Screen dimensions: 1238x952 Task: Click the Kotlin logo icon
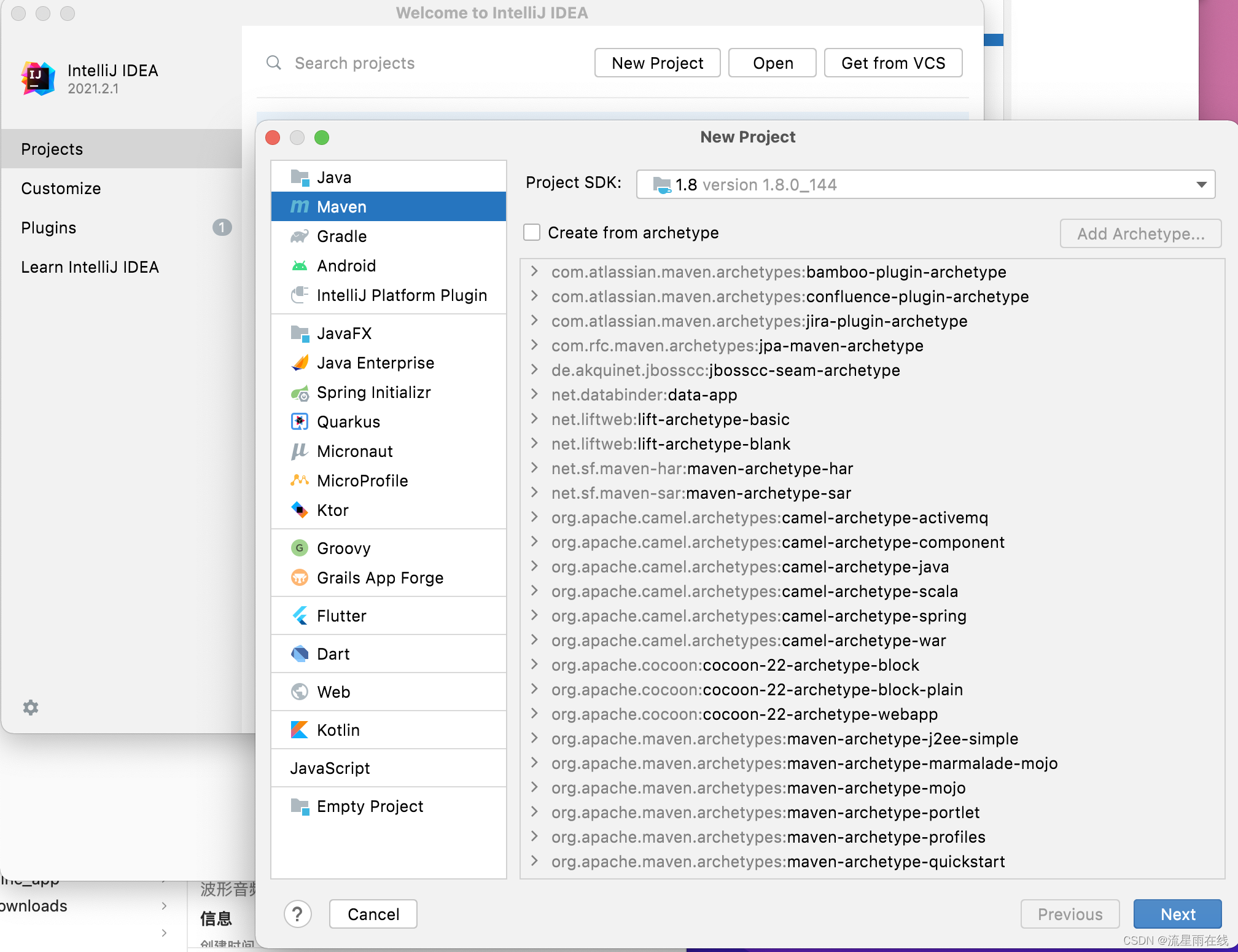[300, 730]
